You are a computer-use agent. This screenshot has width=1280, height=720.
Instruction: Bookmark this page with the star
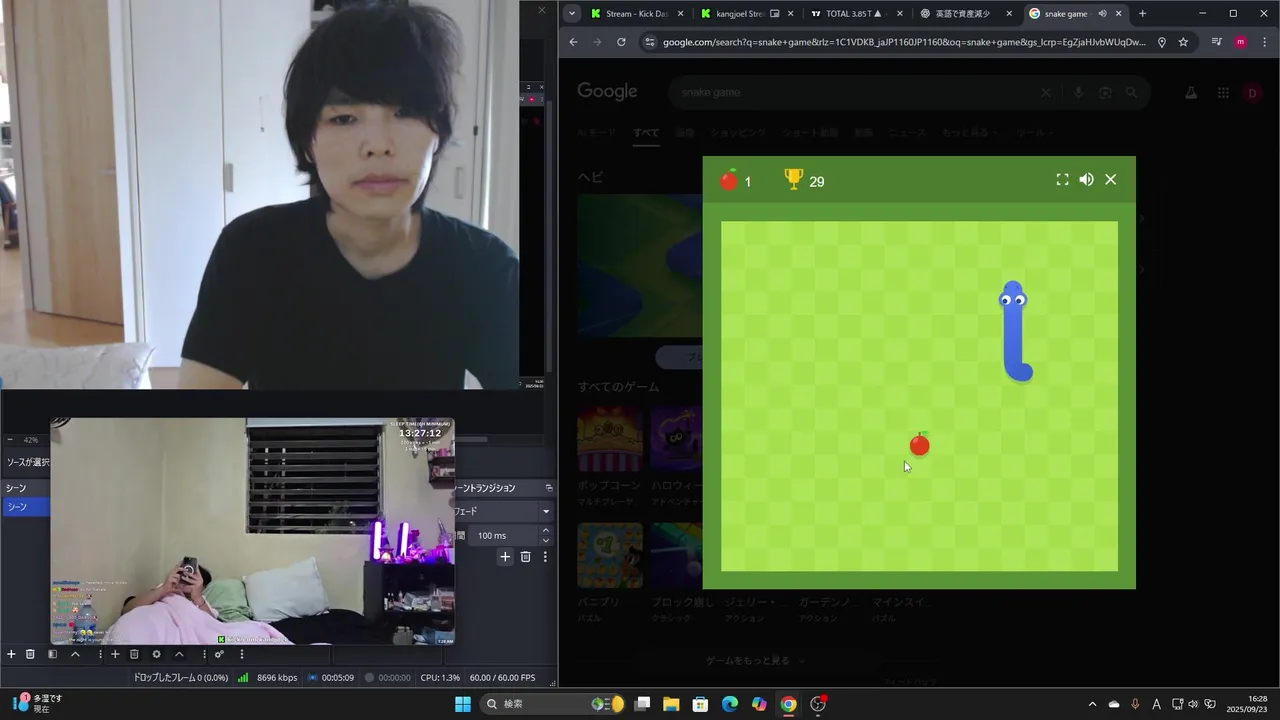pyautogui.click(x=1183, y=42)
